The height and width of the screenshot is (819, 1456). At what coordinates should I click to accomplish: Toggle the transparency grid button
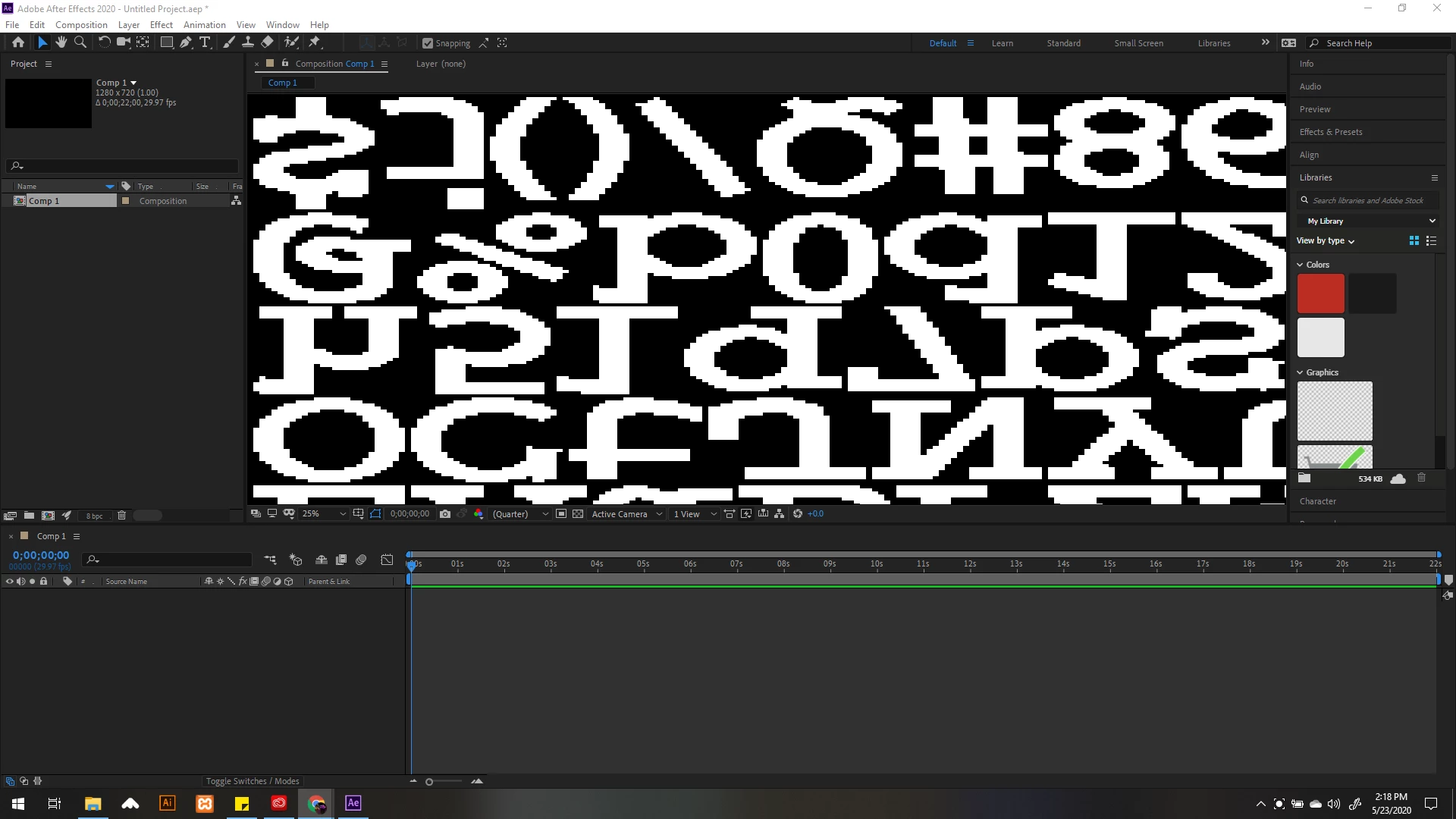coord(578,514)
